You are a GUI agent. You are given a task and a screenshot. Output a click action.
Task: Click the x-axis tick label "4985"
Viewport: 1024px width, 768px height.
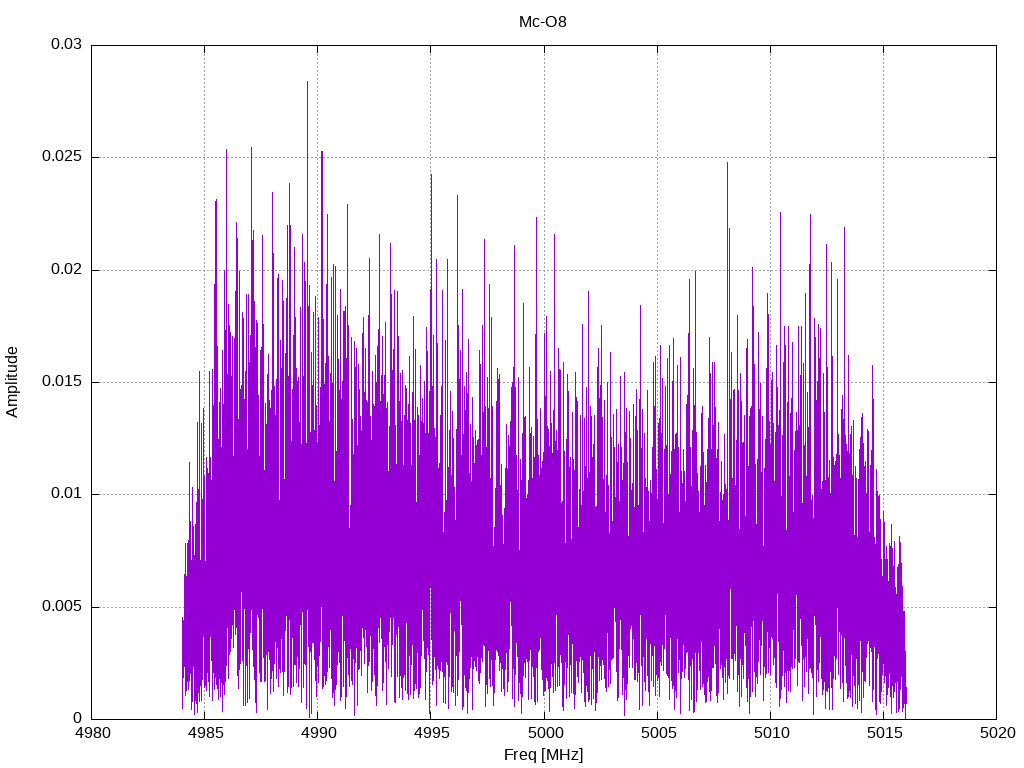[x=205, y=733]
